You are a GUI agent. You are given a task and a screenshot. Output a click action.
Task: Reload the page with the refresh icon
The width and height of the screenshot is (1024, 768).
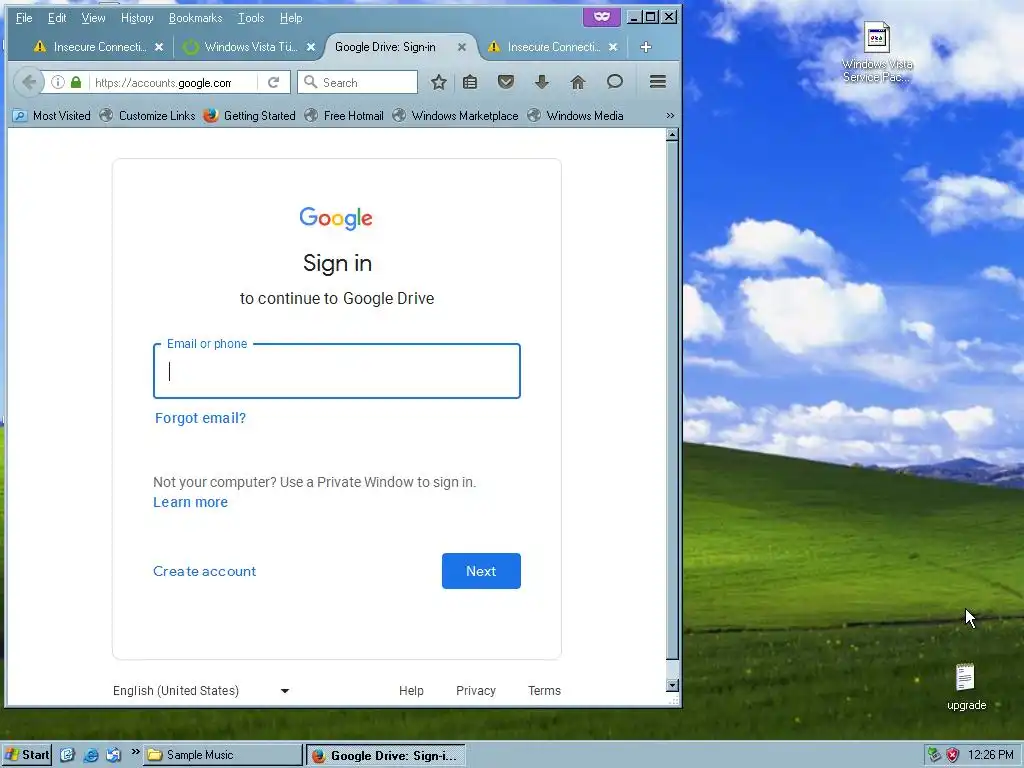tap(274, 82)
